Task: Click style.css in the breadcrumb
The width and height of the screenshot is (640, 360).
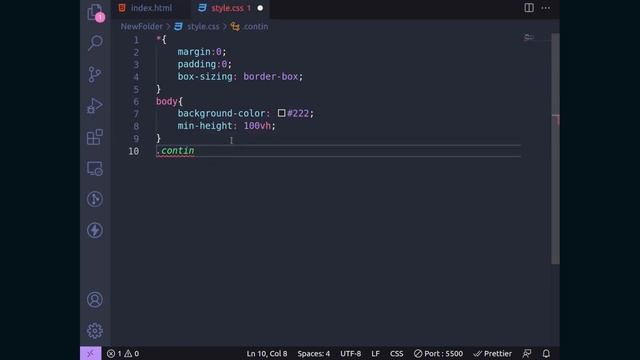Action: (x=203, y=27)
